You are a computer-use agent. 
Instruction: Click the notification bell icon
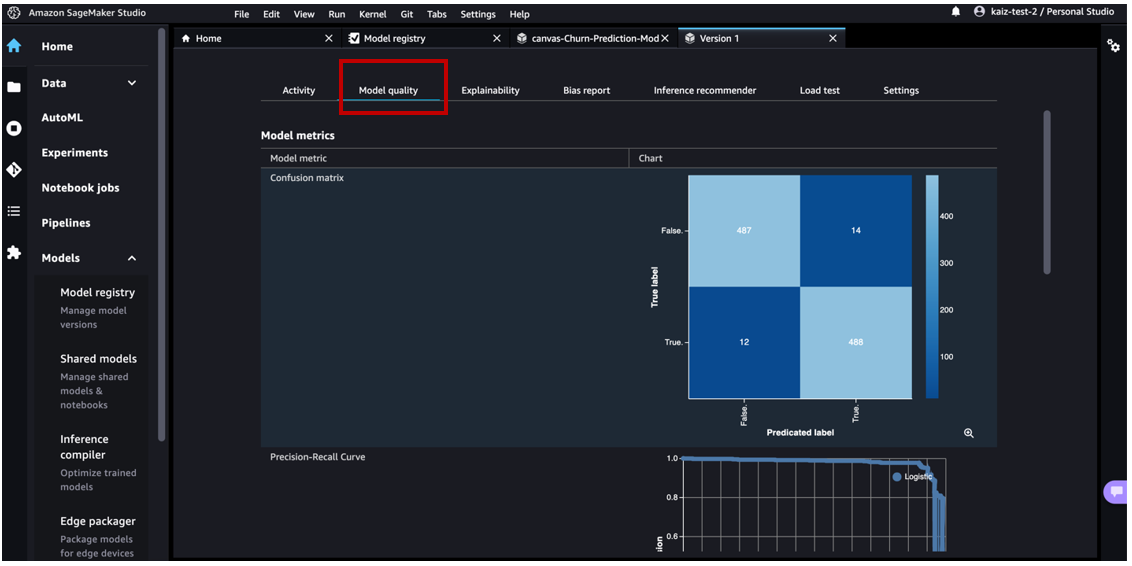point(955,12)
